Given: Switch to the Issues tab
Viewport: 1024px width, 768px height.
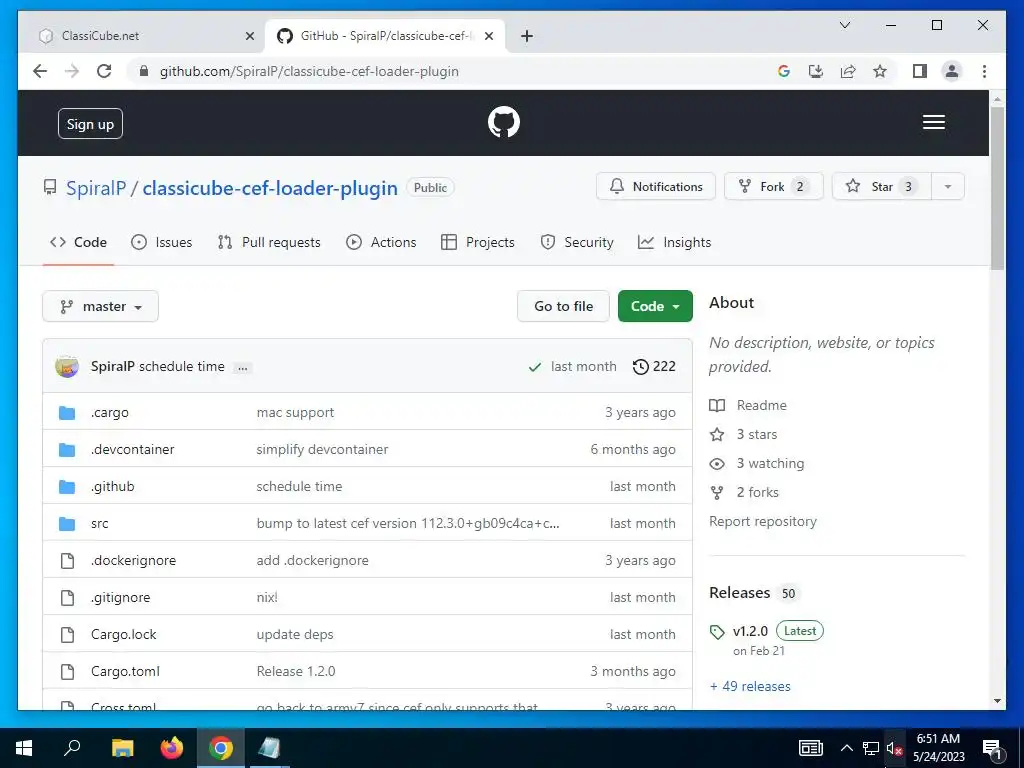Looking at the screenshot, I should 161,242.
